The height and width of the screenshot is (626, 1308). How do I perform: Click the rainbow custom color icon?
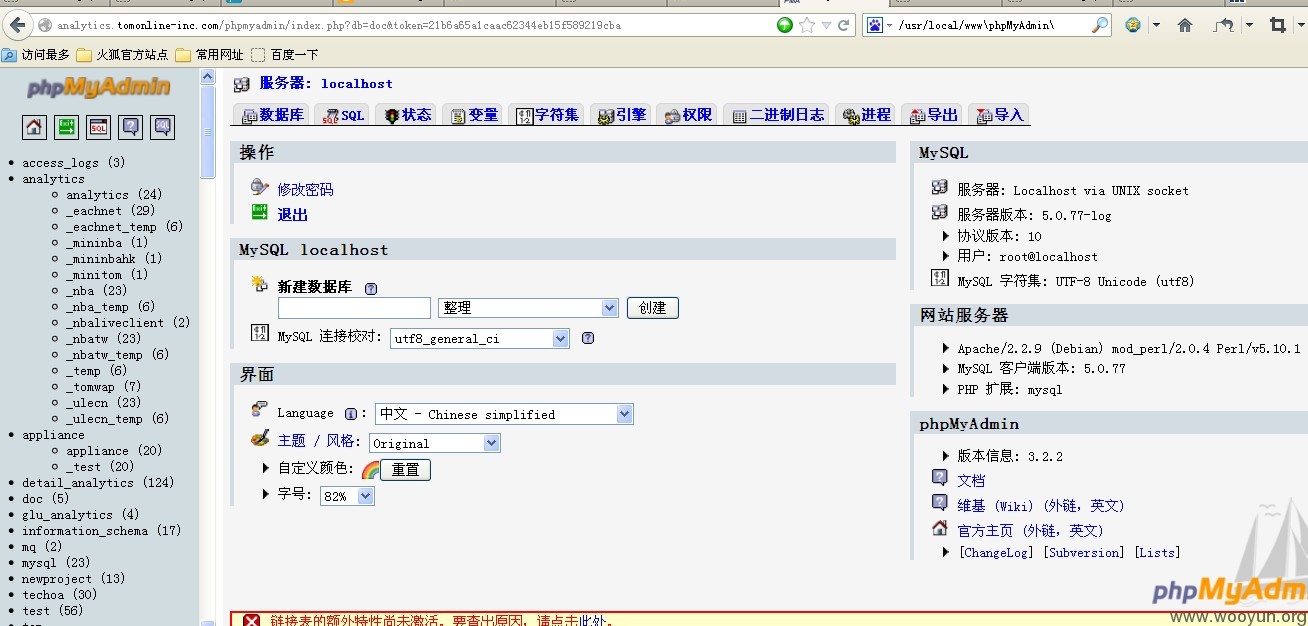click(x=370, y=469)
